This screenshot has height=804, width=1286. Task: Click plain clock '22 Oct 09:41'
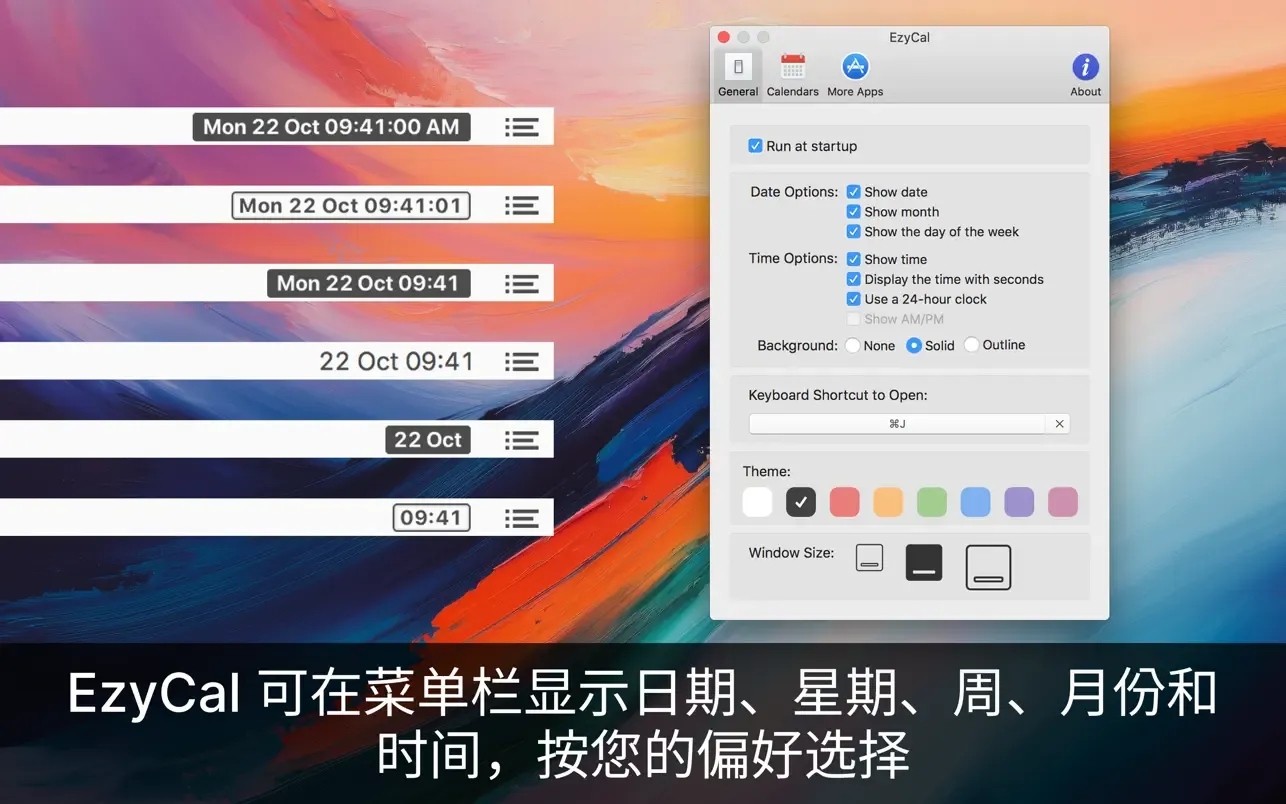coord(396,361)
